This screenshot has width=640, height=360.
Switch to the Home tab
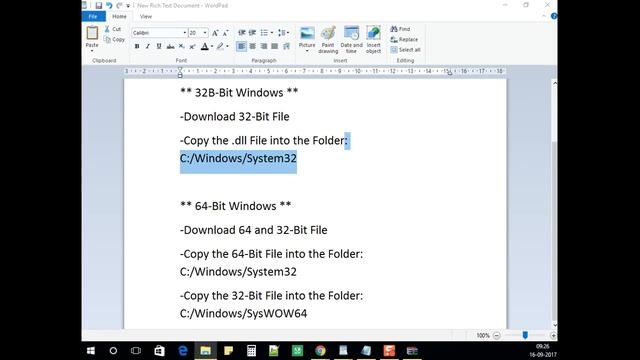click(119, 16)
